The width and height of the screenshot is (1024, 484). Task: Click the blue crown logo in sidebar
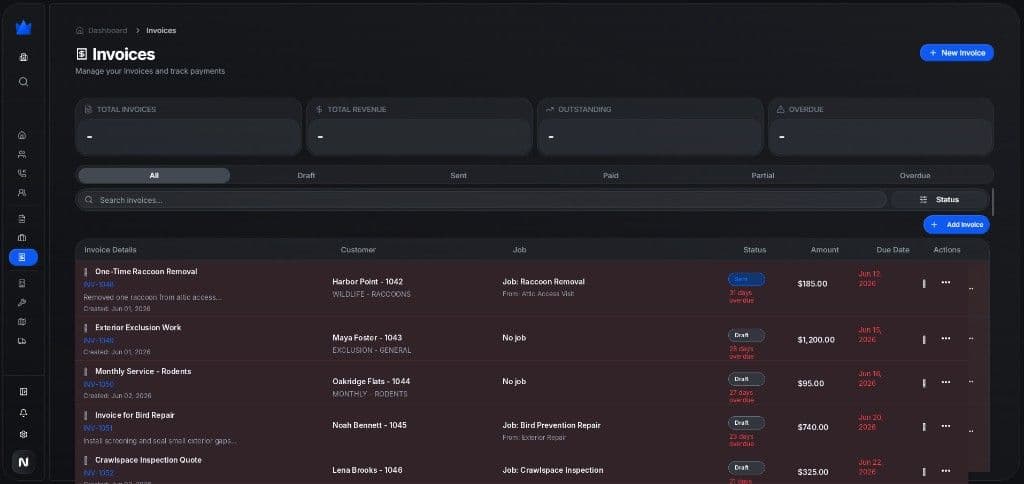tap(24, 28)
